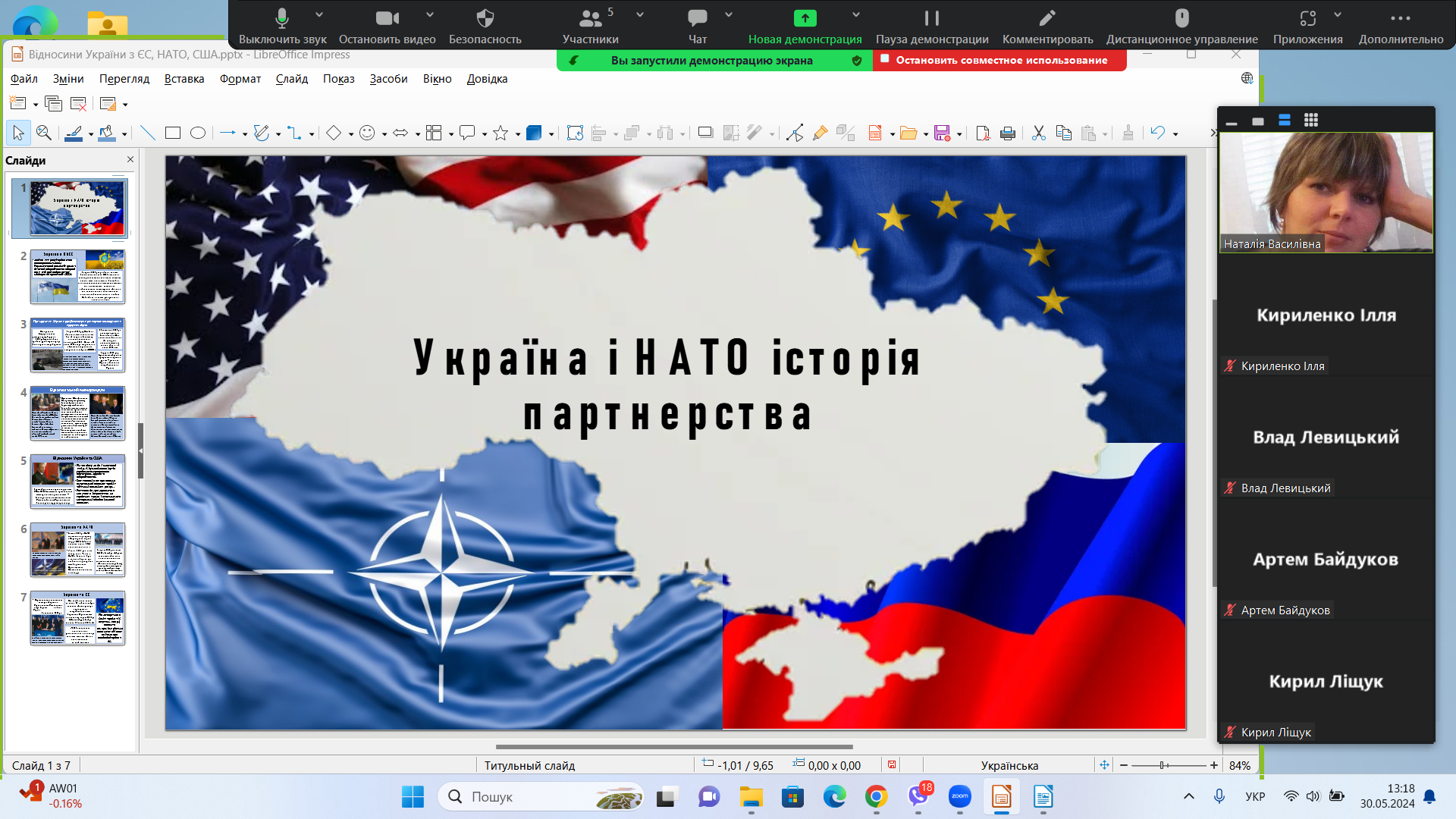Click the Print icon
Viewport: 1456px width, 819px height.
pos(1008,133)
